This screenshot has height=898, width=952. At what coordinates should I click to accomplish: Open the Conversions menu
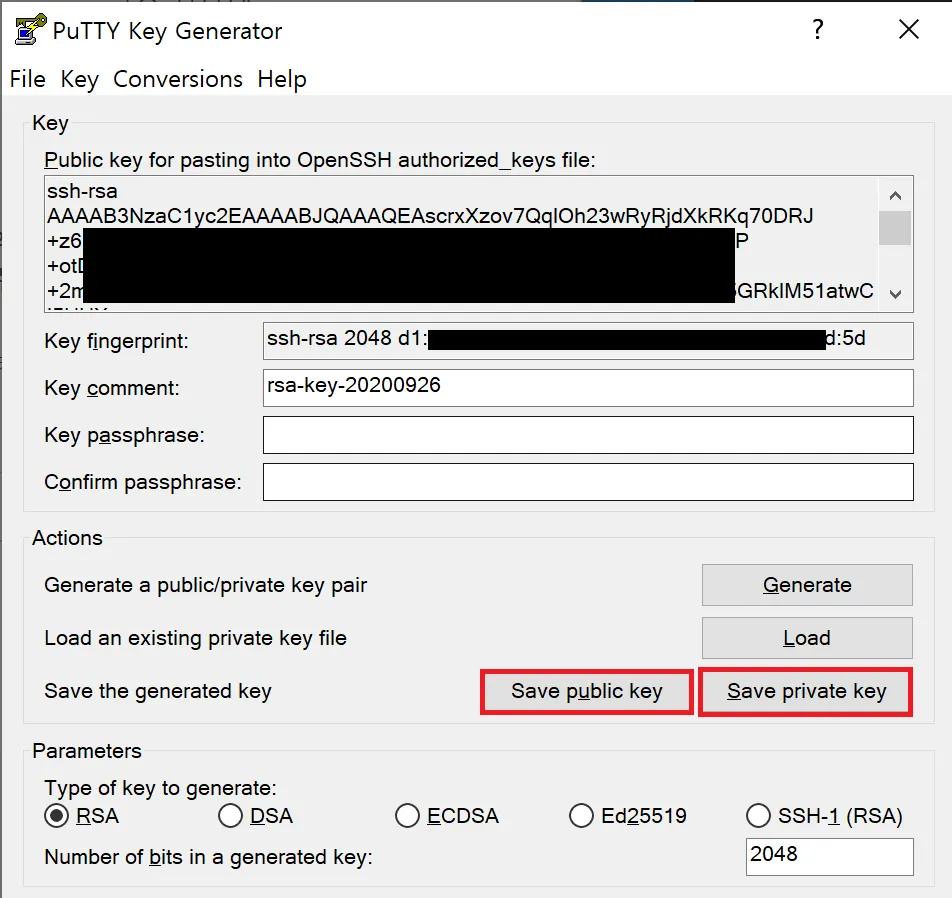[x=178, y=79]
